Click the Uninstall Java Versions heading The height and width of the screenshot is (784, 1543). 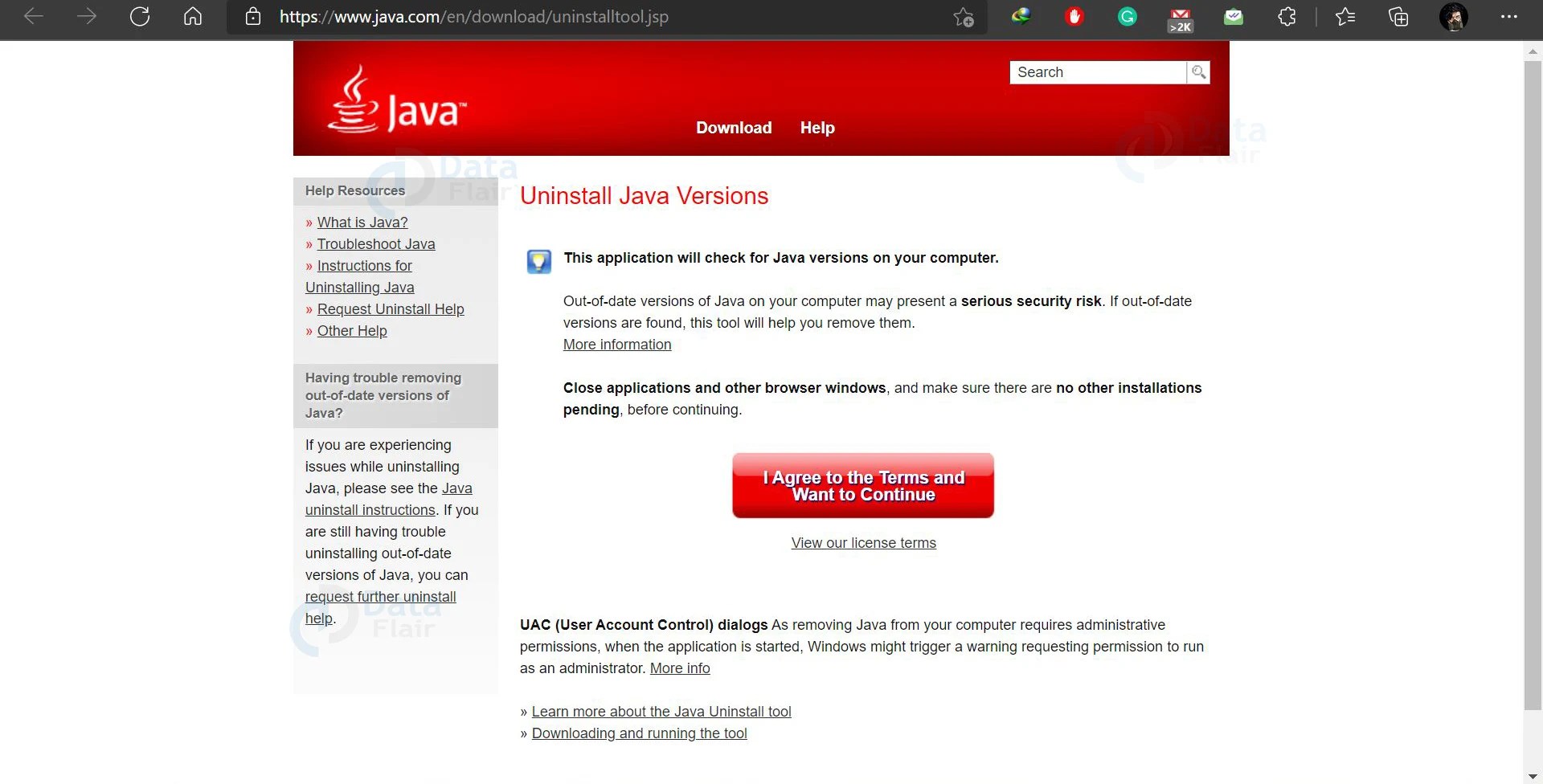[x=645, y=196]
